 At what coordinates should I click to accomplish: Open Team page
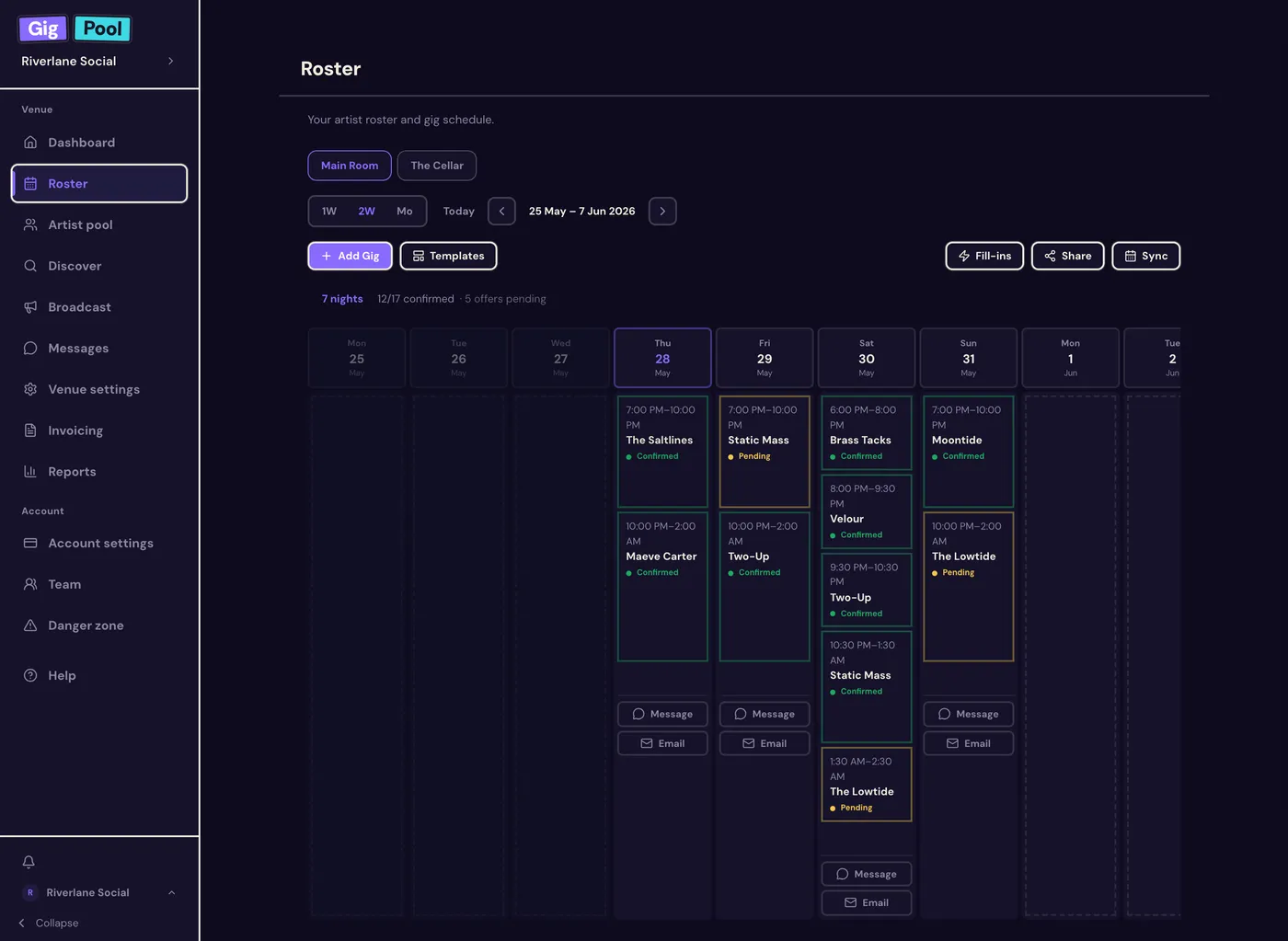99,584
